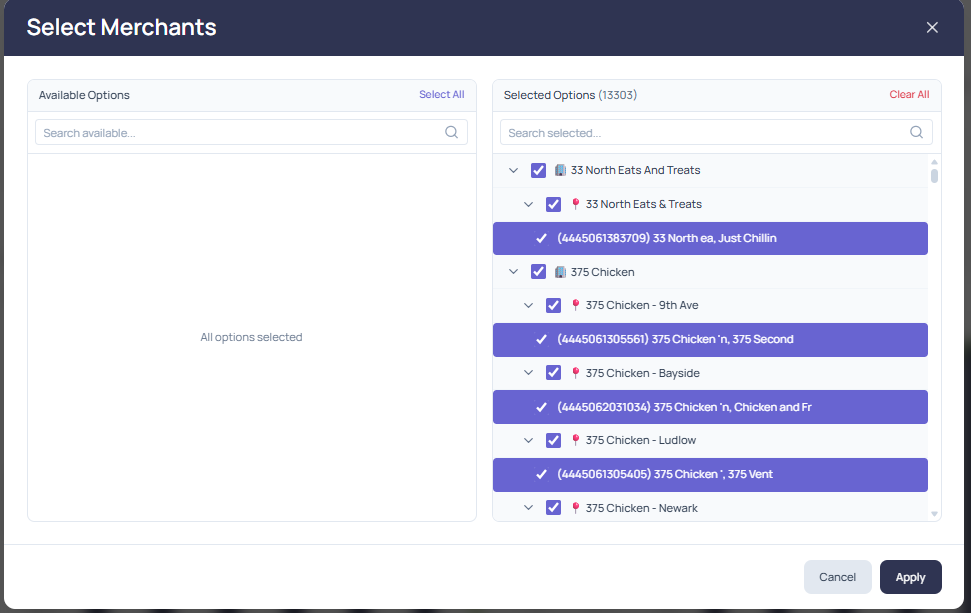971x613 pixels.
Task: Click the pin icon for 375 Chicken - Newark
Action: (x=575, y=508)
